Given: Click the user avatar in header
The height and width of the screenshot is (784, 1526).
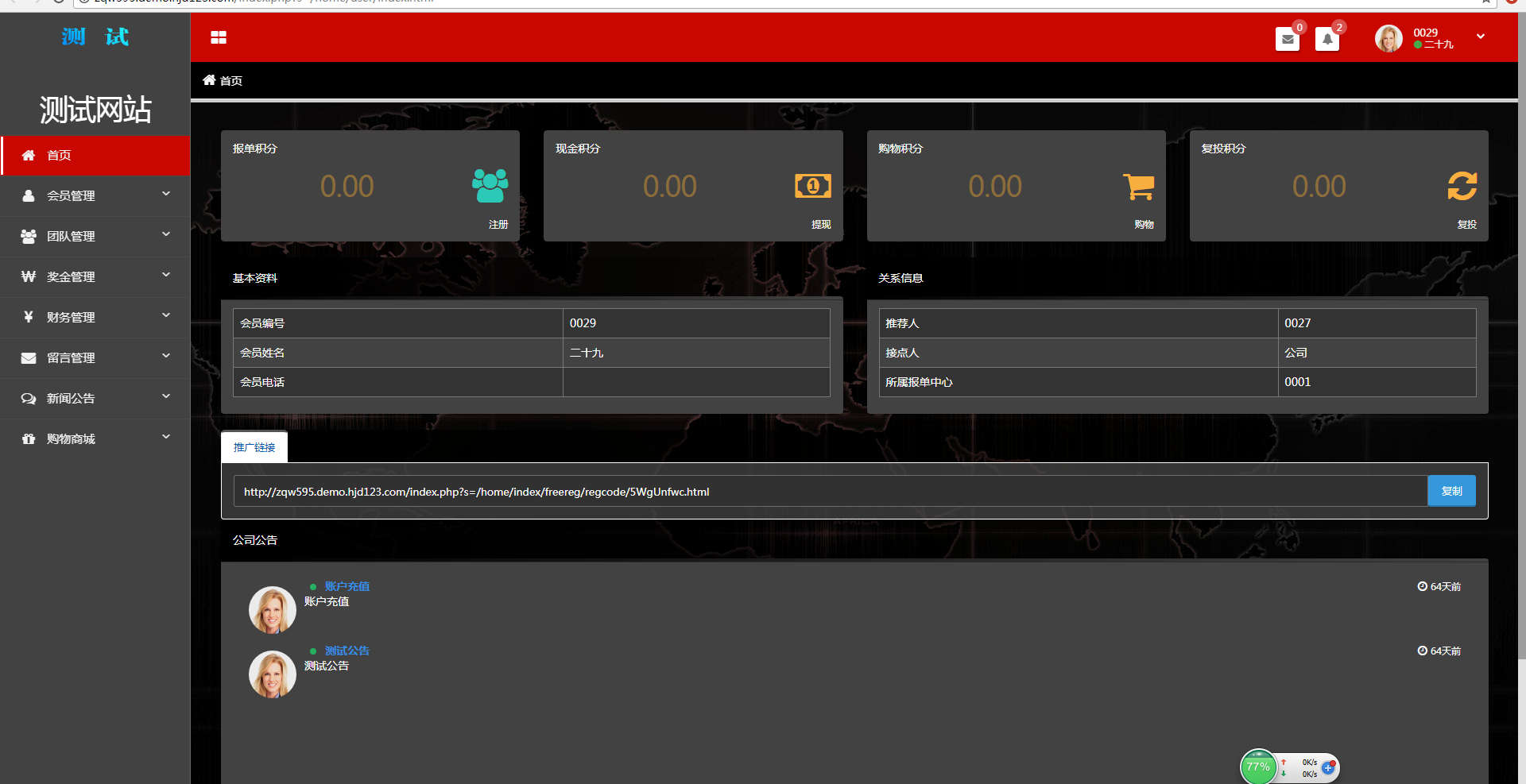Looking at the screenshot, I should (x=1389, y=38).
